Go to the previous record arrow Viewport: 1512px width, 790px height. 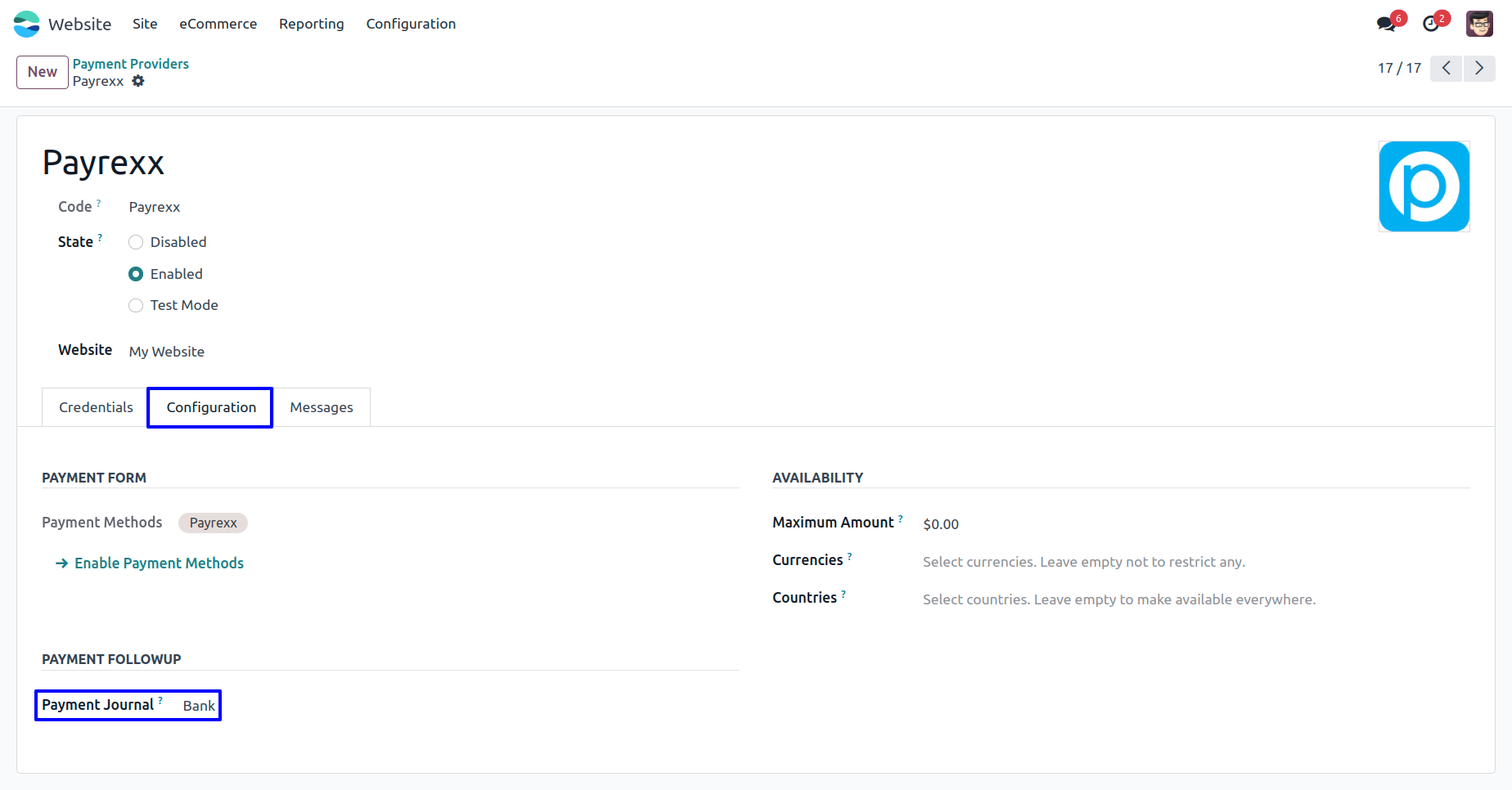point(1447,68)
